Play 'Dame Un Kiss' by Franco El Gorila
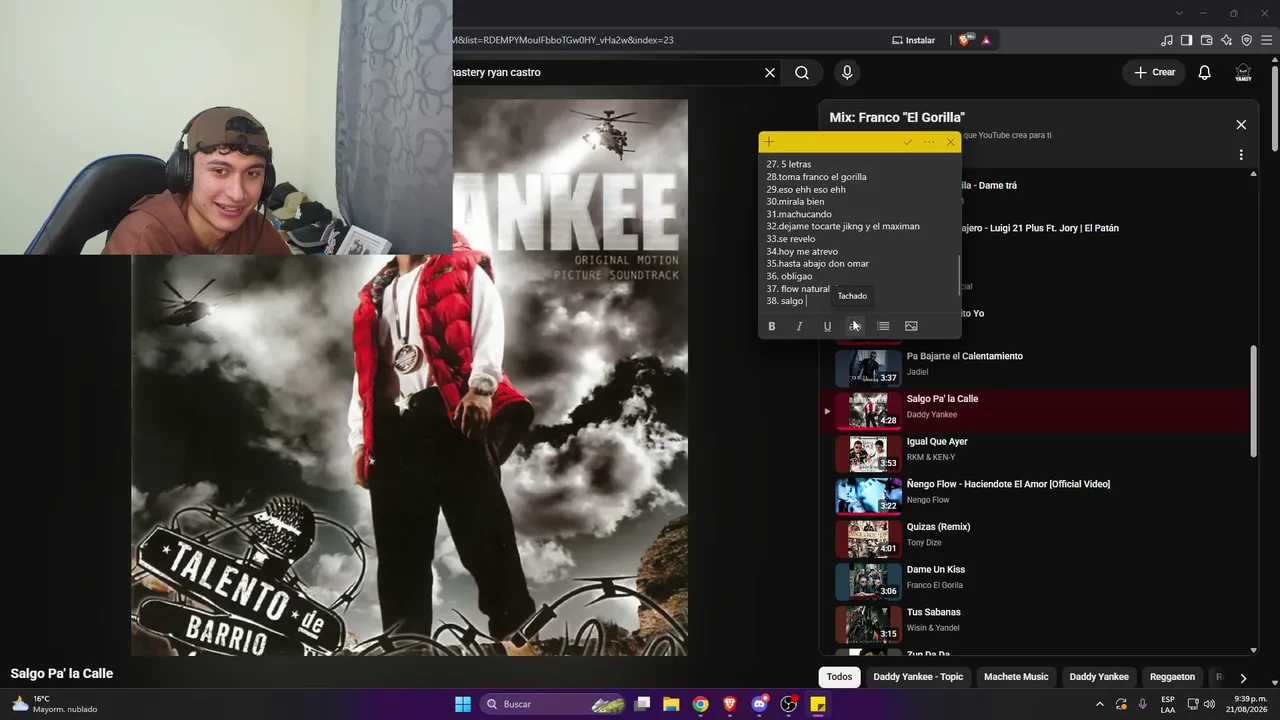Screen dimensions: 1280x720 pyautogui.click(x=1035, y=581)
